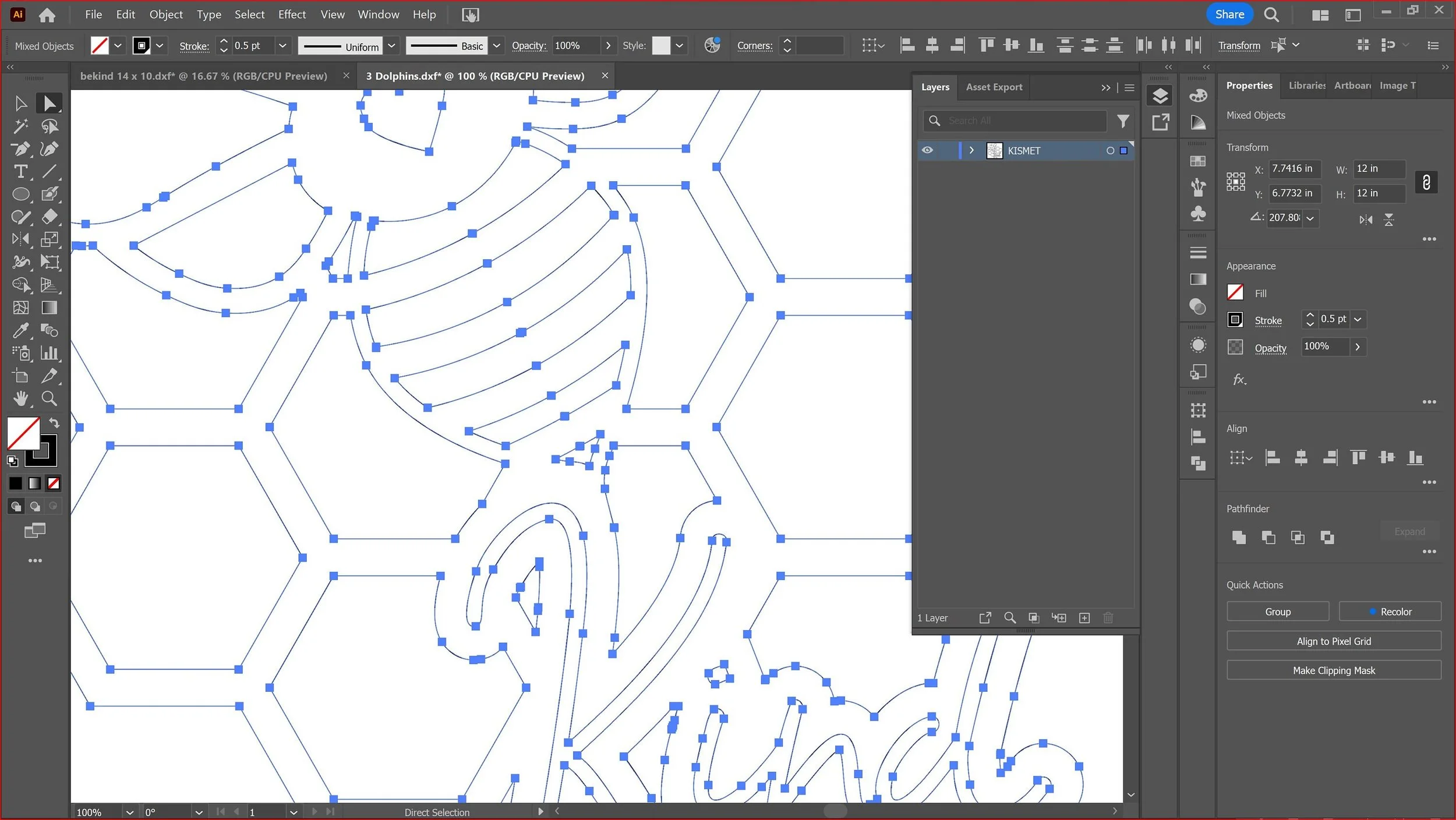Select the Selection tool (black arrow)
1456x820 pixels.
(x=20, y=104)
